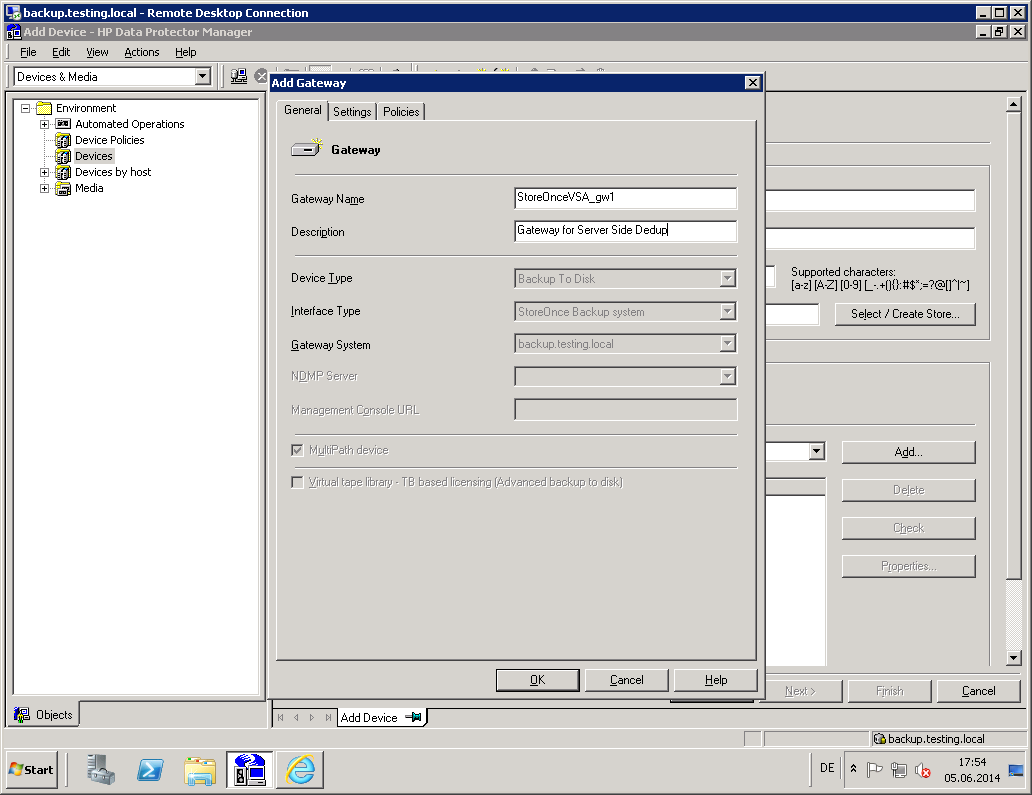Click the pin icon on Add Device tab
This screenshot has height=795, width=1032.
click(413, 717)
